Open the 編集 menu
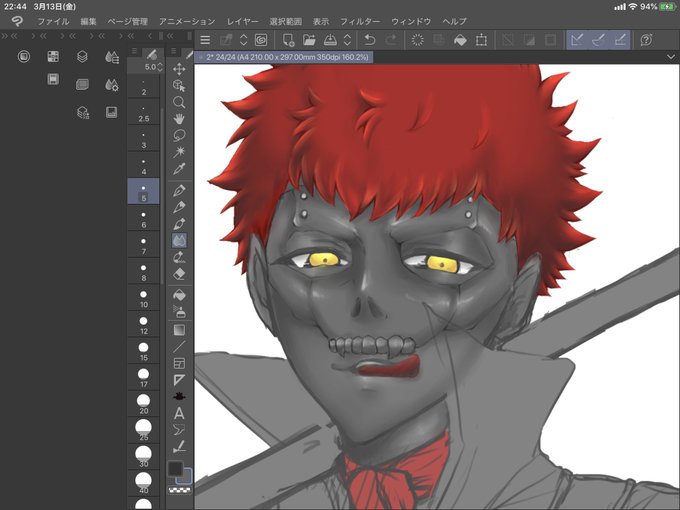This screenshot has width=680, height=510. click(88, 21)
